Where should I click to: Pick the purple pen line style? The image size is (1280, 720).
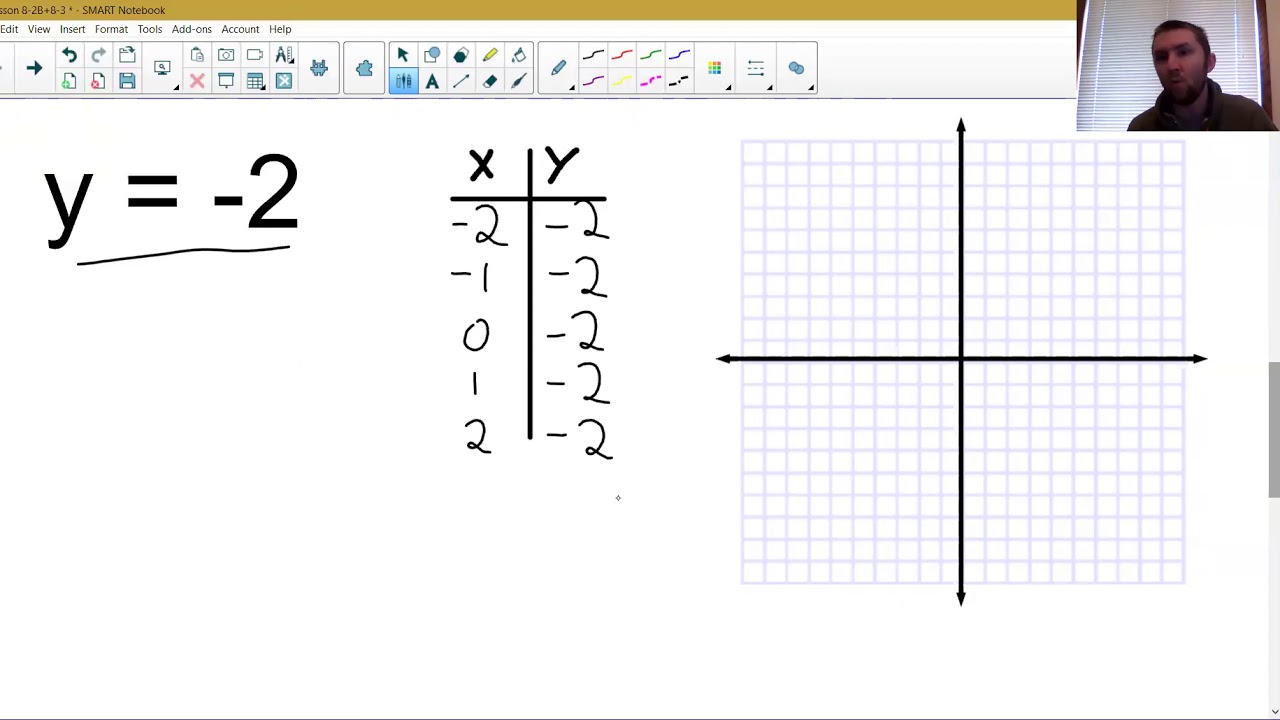[x=593, y=82]
